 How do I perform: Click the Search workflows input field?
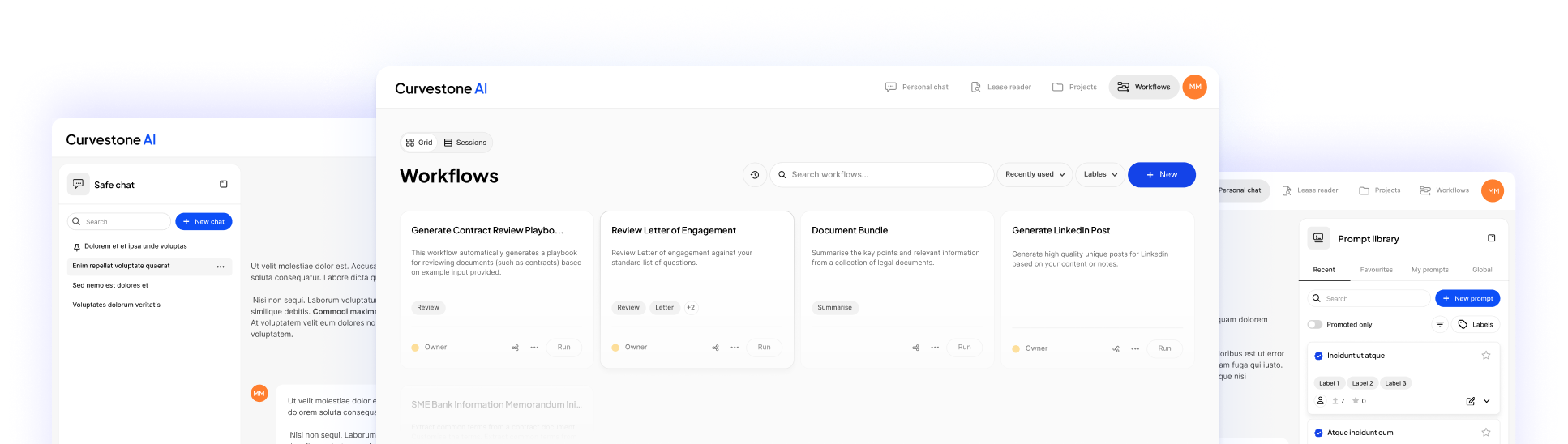click(884, 175)
